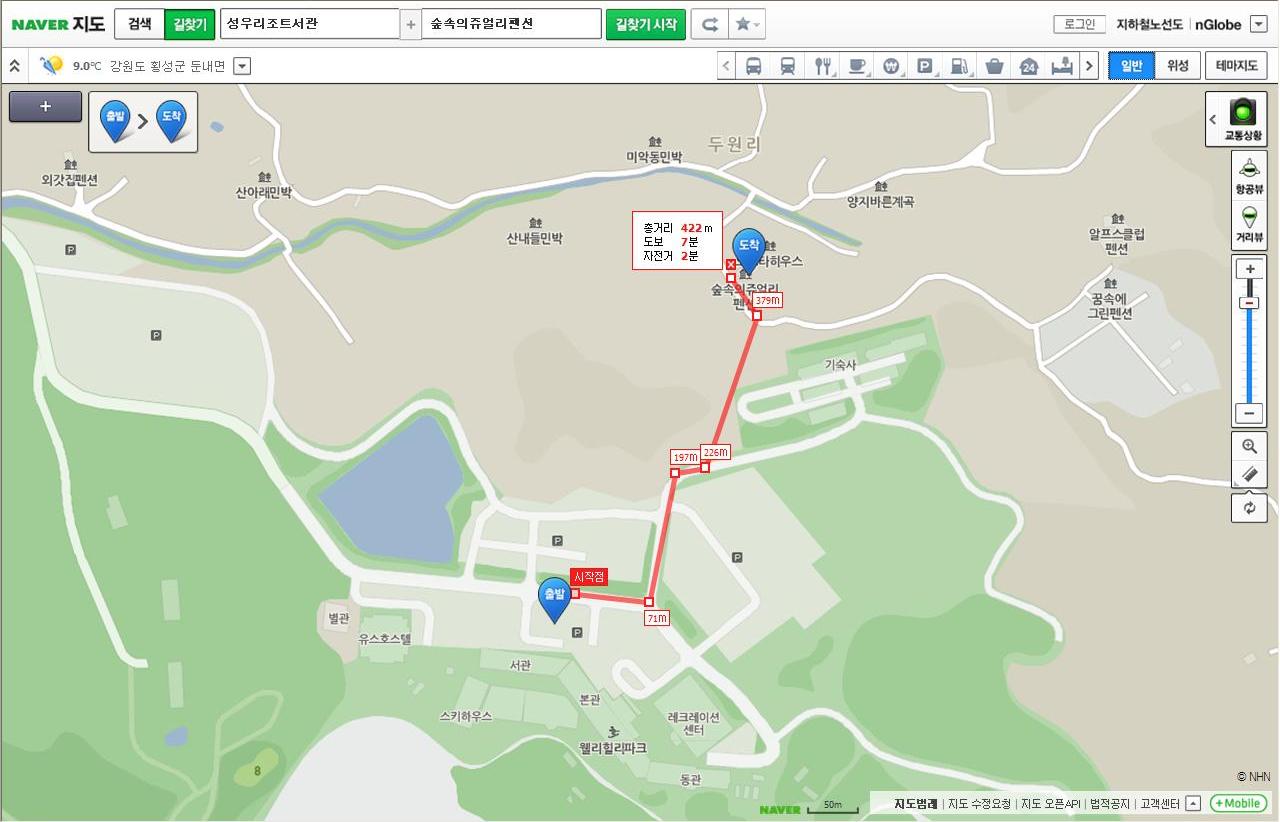Toggle 거리뷰 street view layer
This screenshot has width=1280, height=822.
[x=1249, y=224]
